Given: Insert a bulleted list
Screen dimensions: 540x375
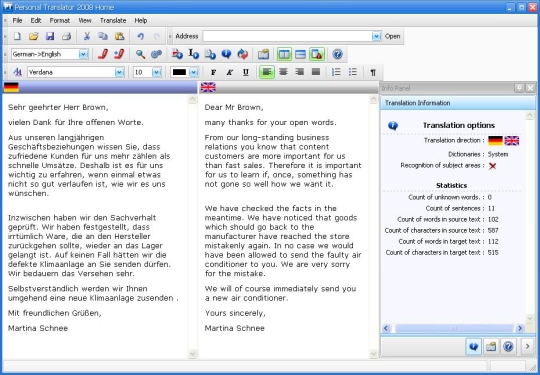Looking at the screenshot, I should [x=353, y=72].
